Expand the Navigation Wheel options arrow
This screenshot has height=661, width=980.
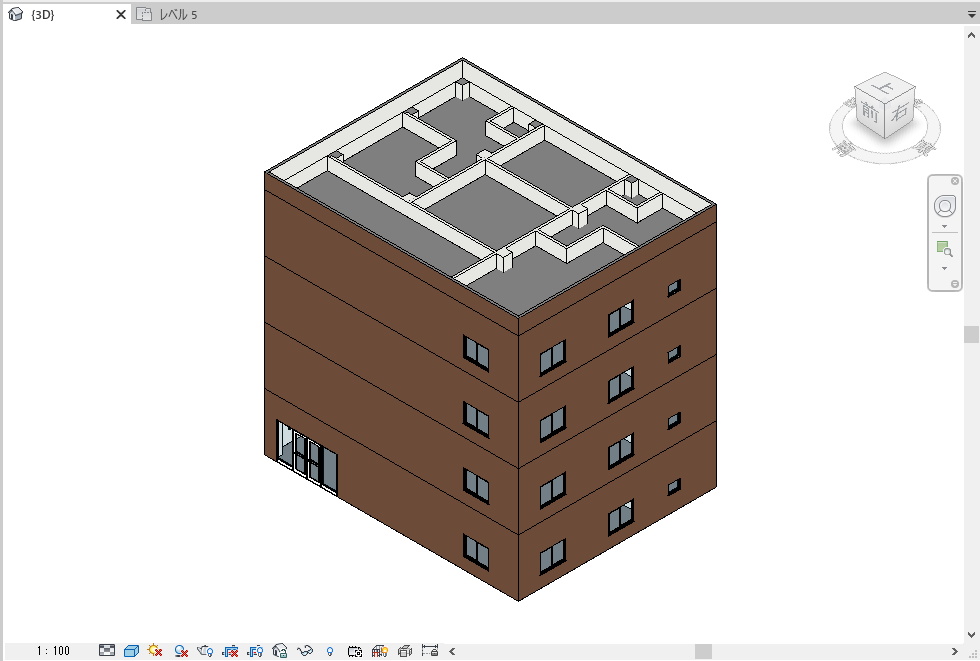tap(944, 227)
